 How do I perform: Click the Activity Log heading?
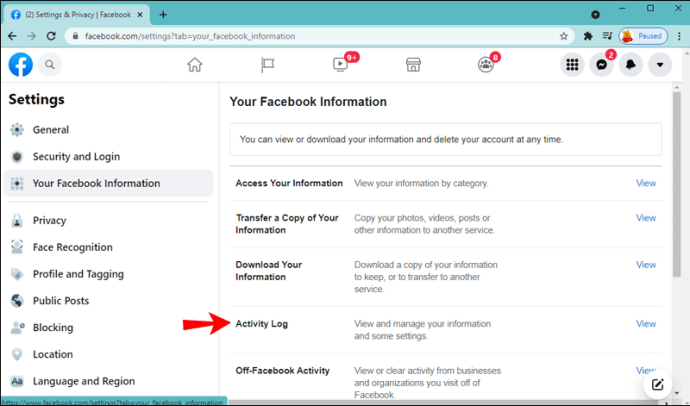click(261, 324)
